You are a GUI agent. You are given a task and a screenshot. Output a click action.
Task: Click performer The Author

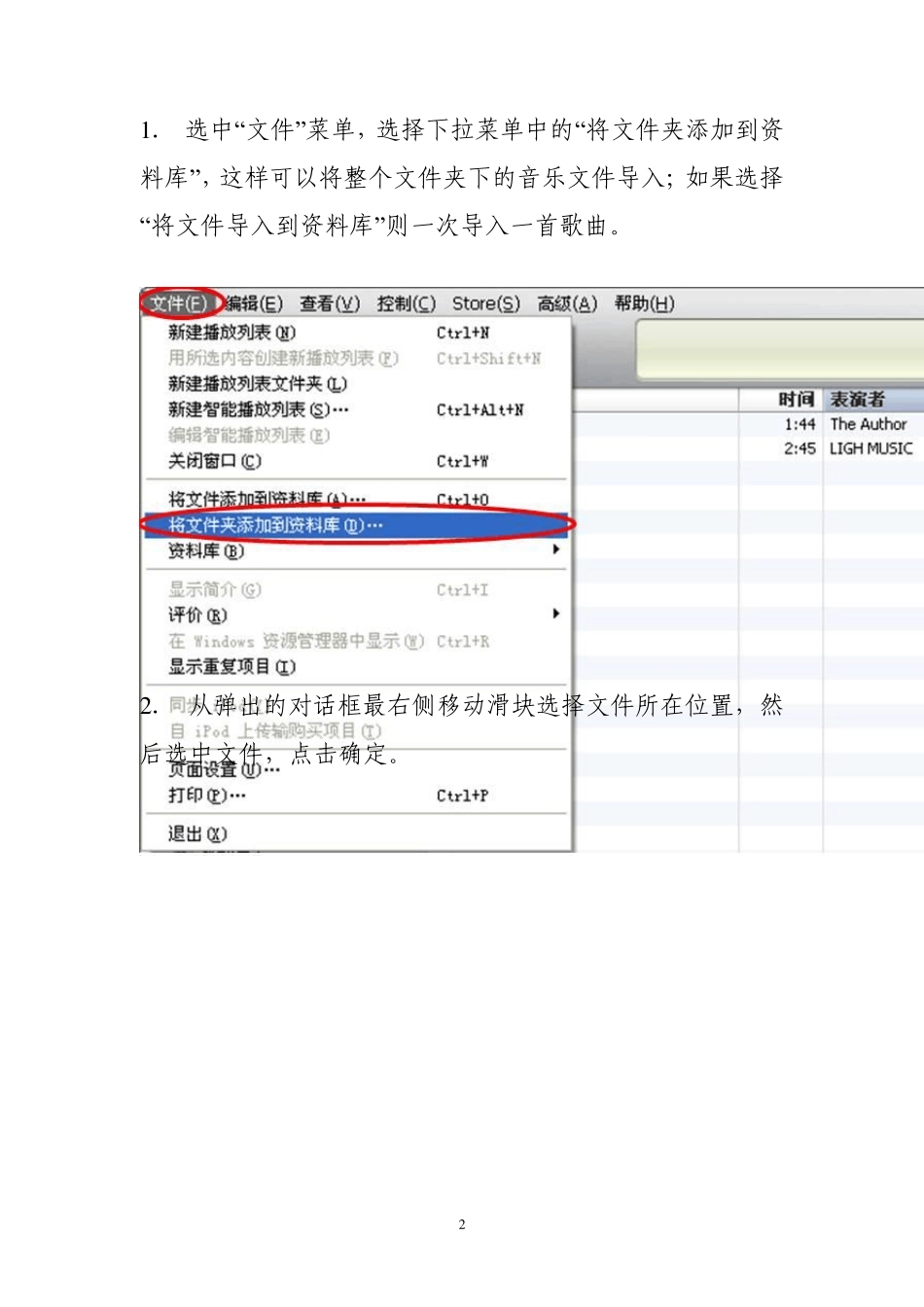(x=868, y=424)
